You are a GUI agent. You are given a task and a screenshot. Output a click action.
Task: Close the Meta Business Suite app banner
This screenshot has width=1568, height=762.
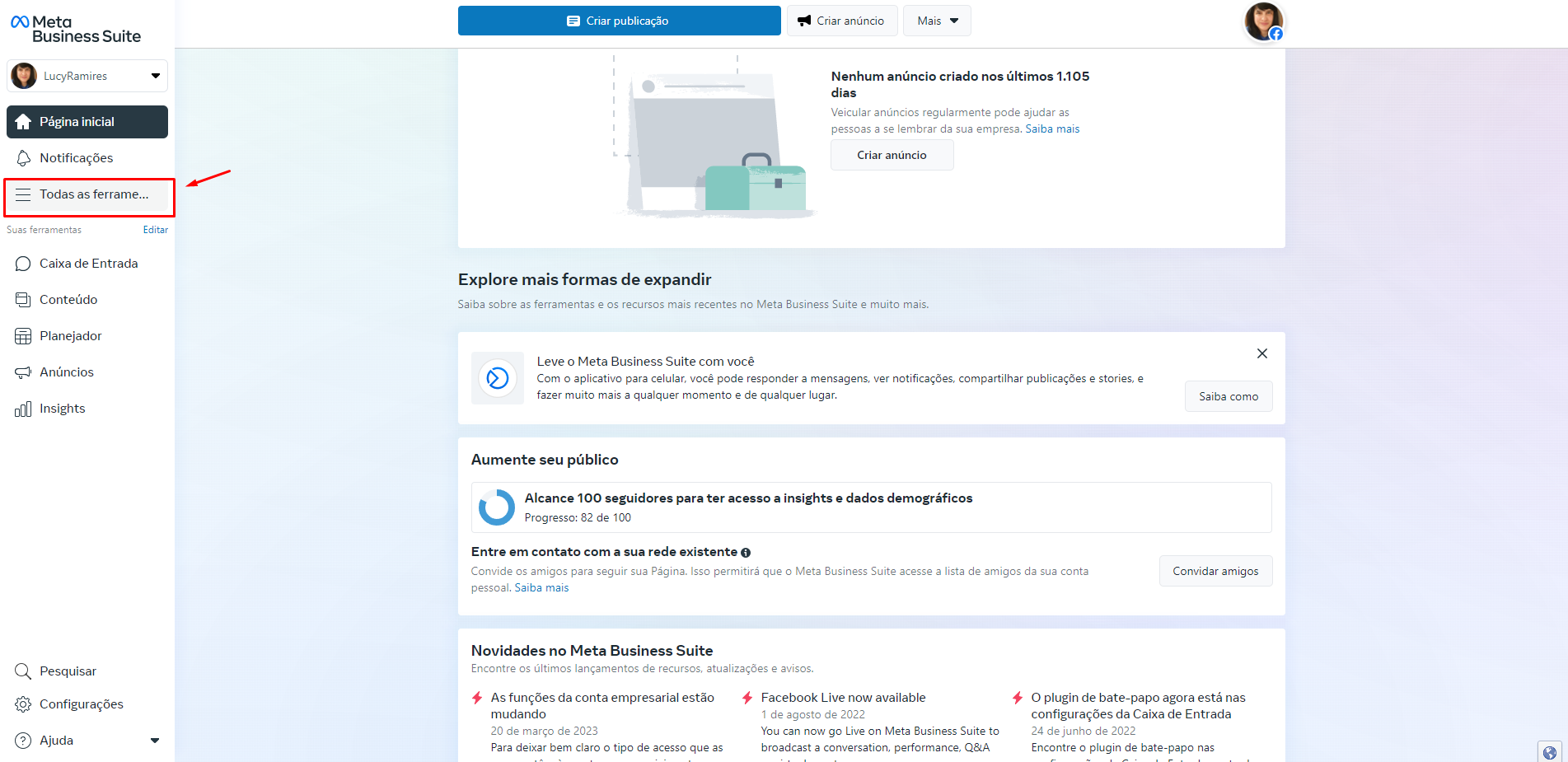pos(1261,353)
